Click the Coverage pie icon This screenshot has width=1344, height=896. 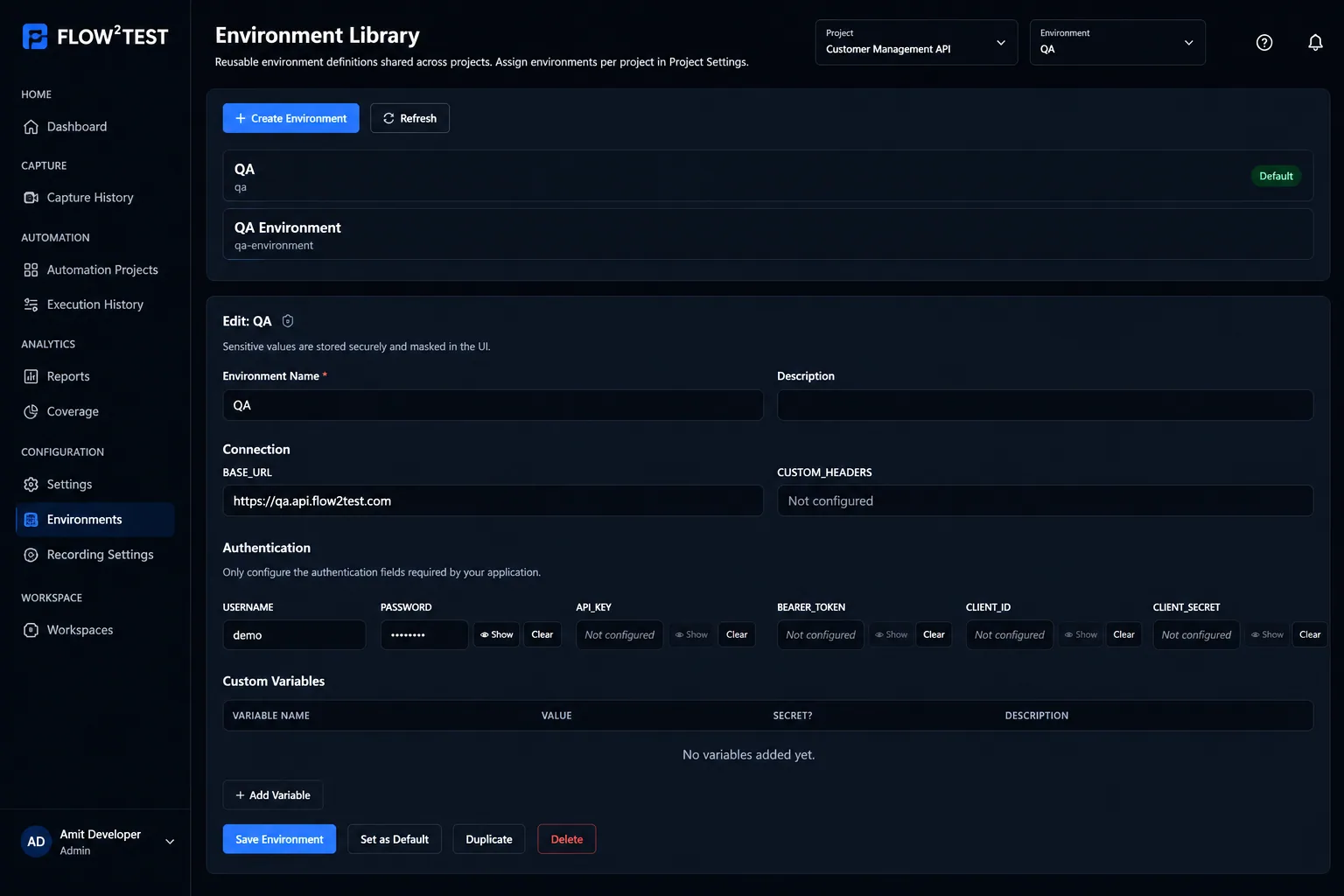pyautogui.click(x=31, y=411)
